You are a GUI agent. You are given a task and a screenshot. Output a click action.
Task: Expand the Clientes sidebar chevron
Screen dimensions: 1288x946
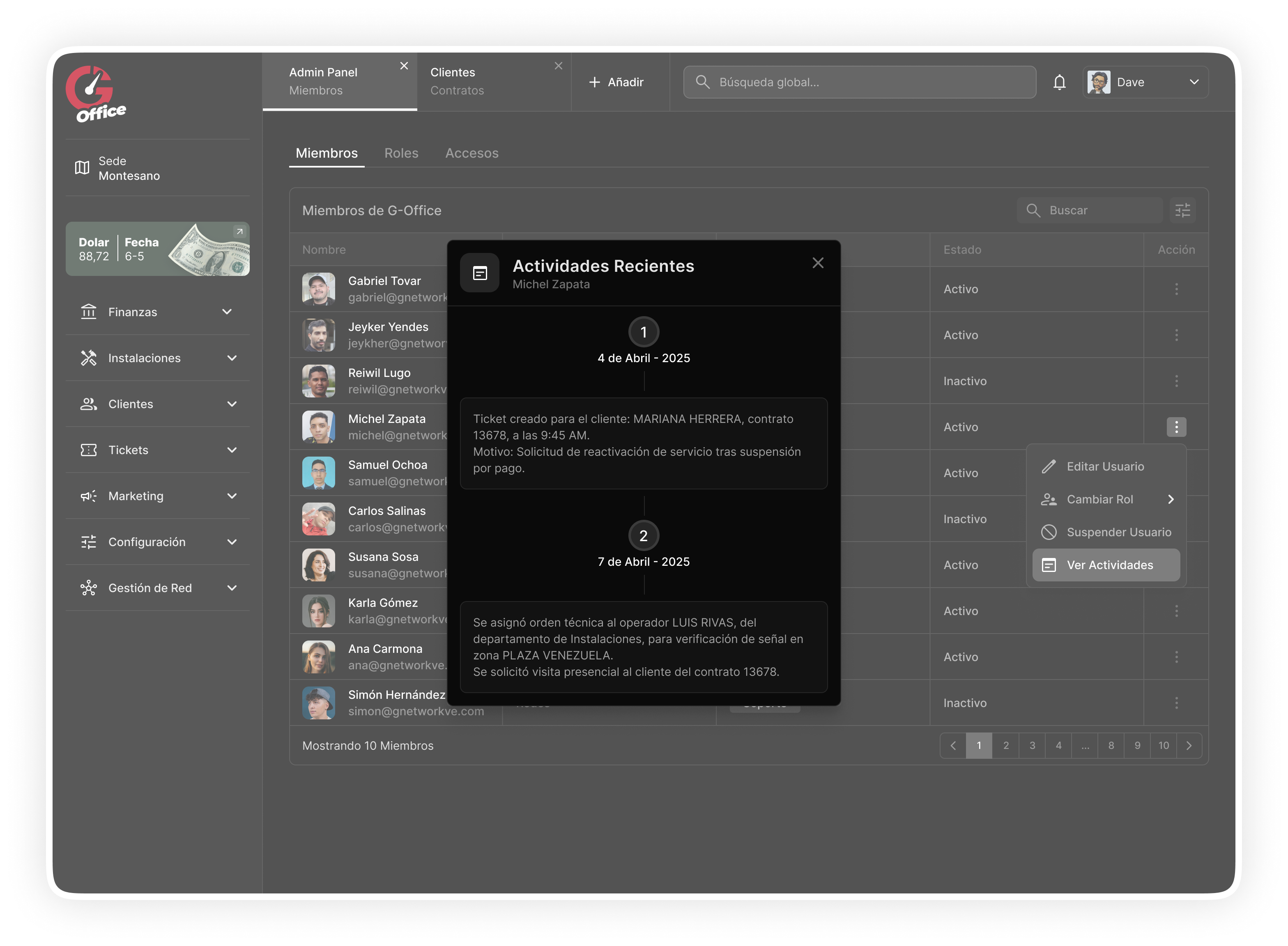coord(231,404)
